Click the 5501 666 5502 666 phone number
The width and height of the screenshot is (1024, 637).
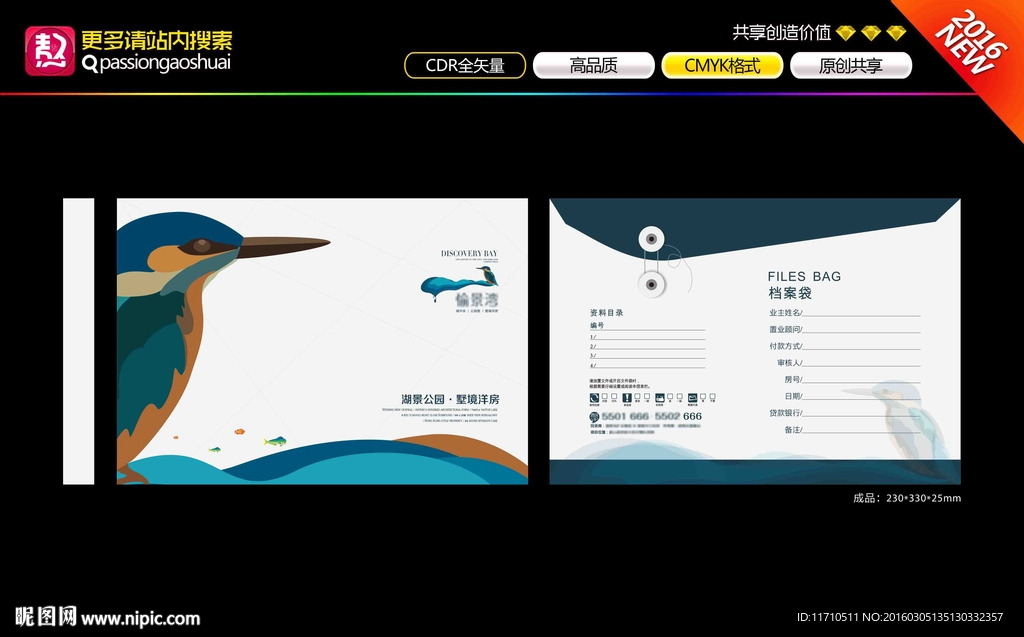point(652,416)
